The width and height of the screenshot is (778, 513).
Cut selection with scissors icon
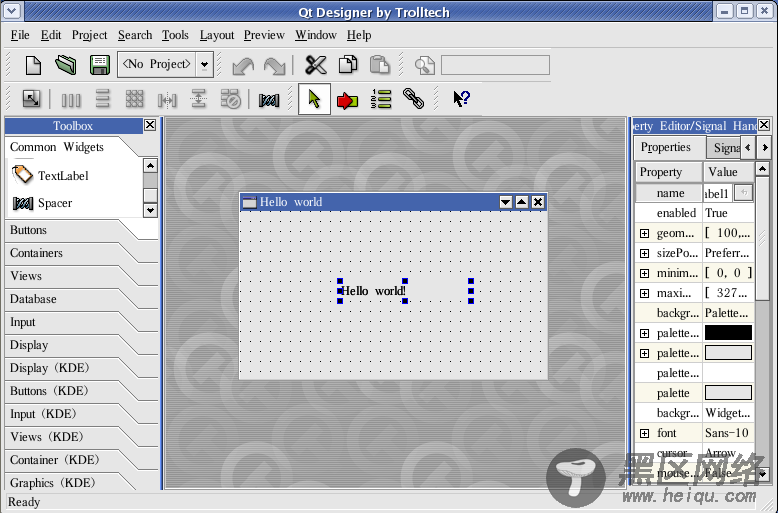(316, 65)
